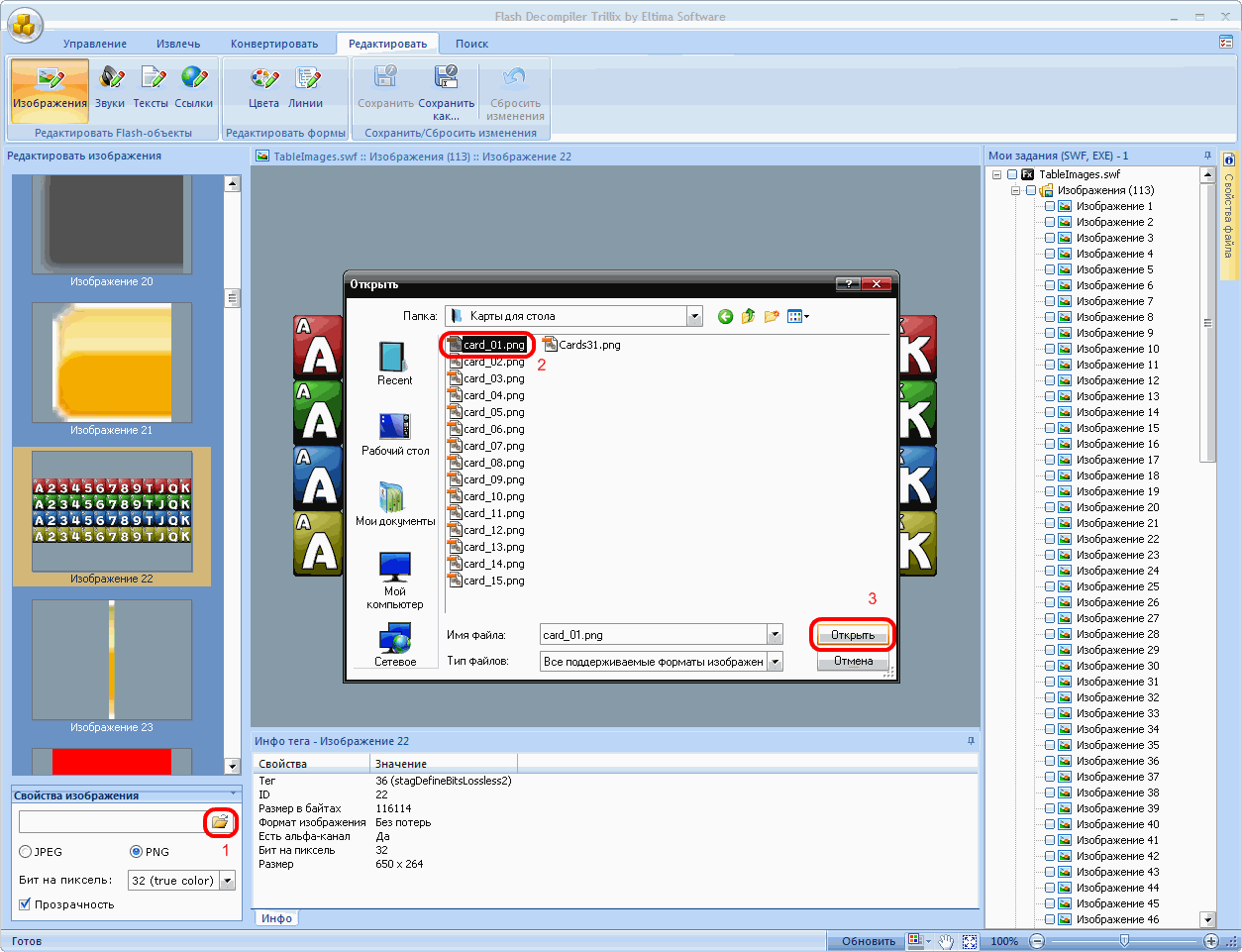Screen dimensions: 1242x952
Task: Expand the Папка folder dropdown
Action: click(x=694, y=316)
